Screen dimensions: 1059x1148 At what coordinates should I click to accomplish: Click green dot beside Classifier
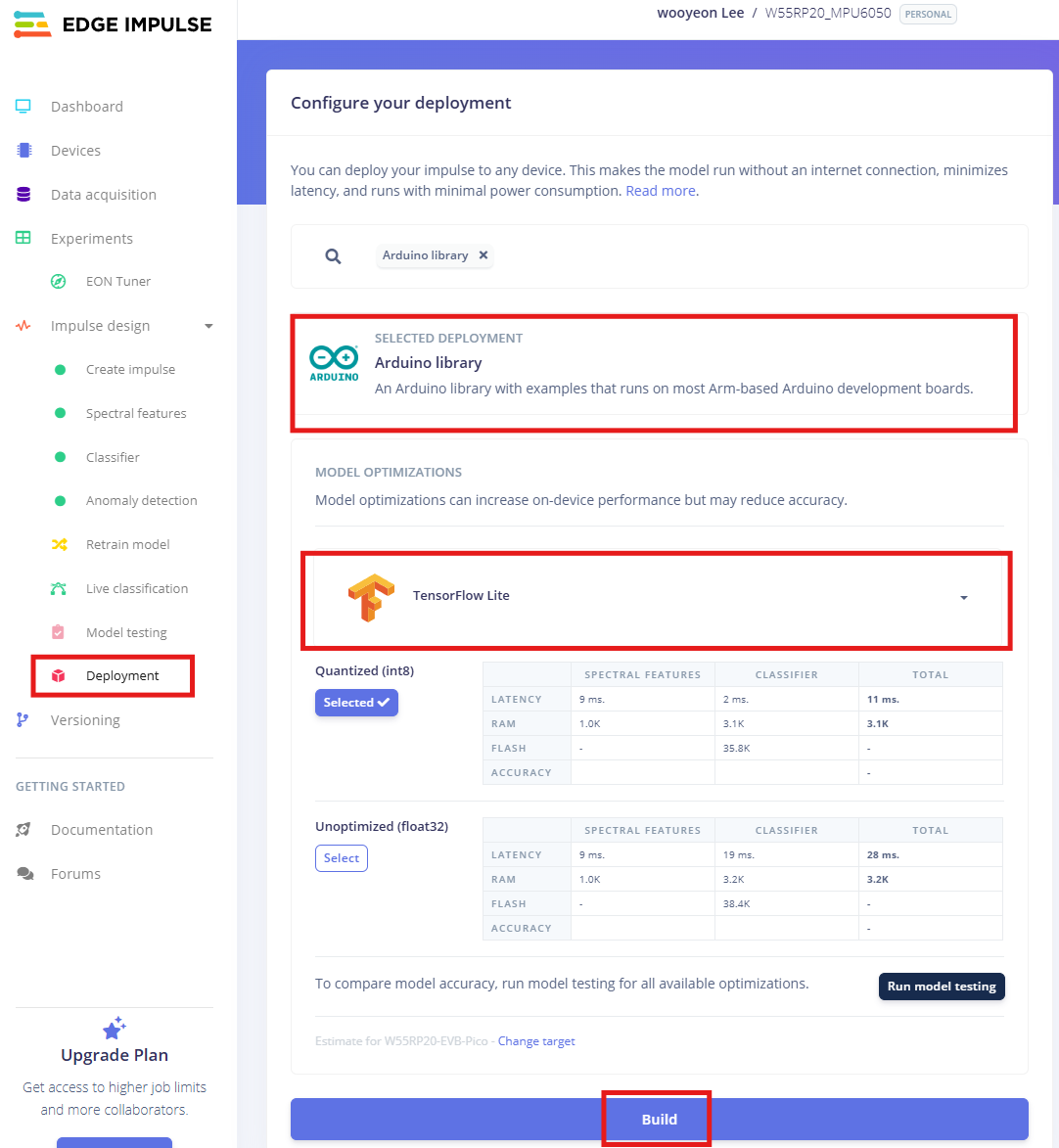(60, 457)
